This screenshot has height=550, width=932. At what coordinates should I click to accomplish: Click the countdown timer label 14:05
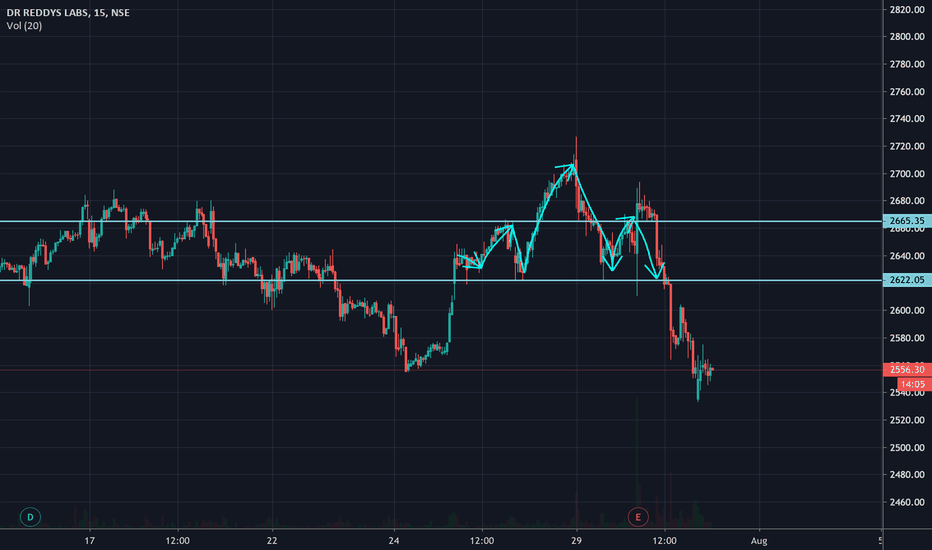[x=914, y=384]
